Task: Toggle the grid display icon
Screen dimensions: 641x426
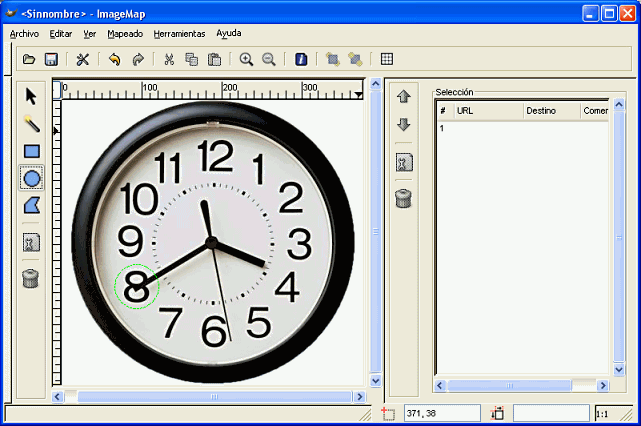Action: [386, 60]
